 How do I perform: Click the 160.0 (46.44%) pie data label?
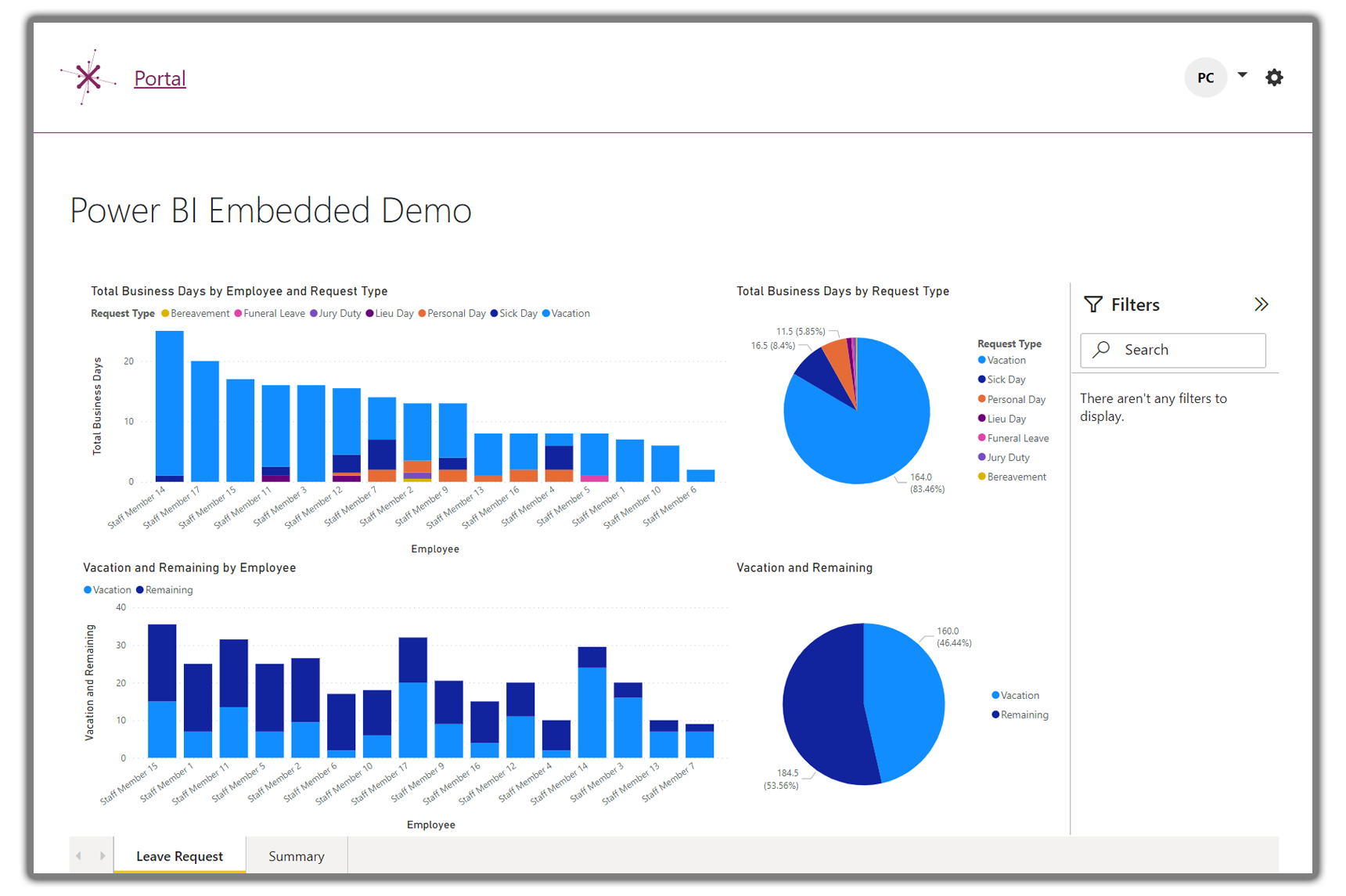954,637
